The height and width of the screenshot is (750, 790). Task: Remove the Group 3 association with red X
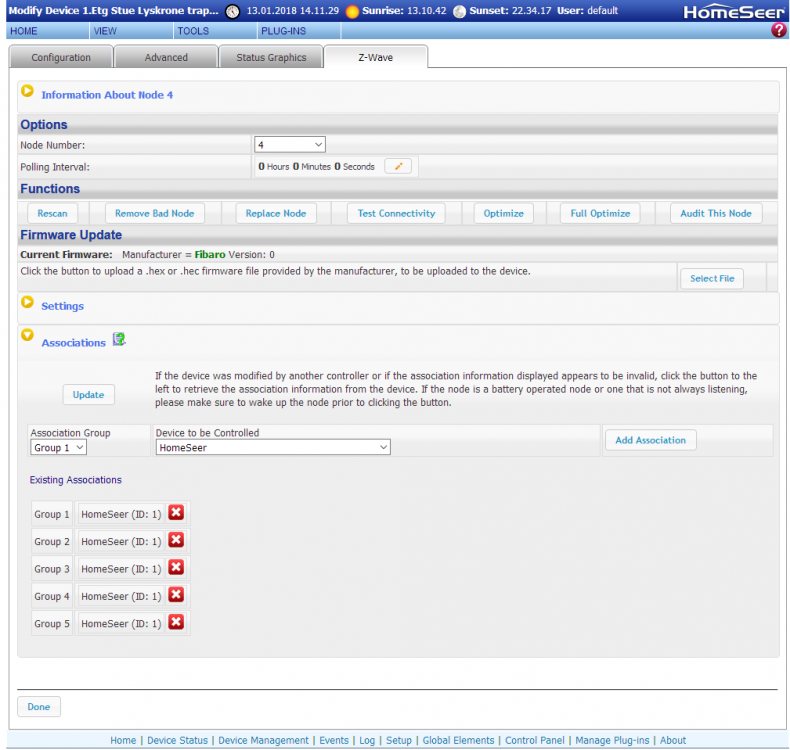176,568
